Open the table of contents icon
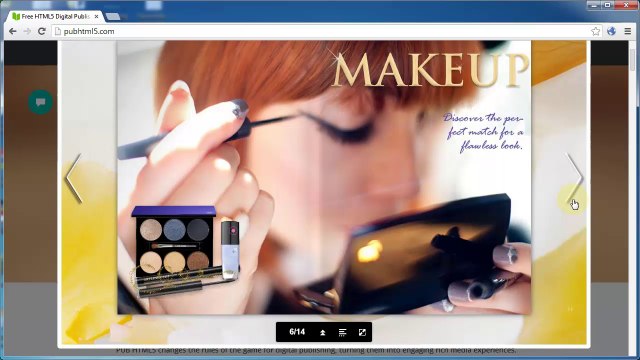The height and width of the screenshot is (360, 640). pyautogui.click(x=342, y=333)
